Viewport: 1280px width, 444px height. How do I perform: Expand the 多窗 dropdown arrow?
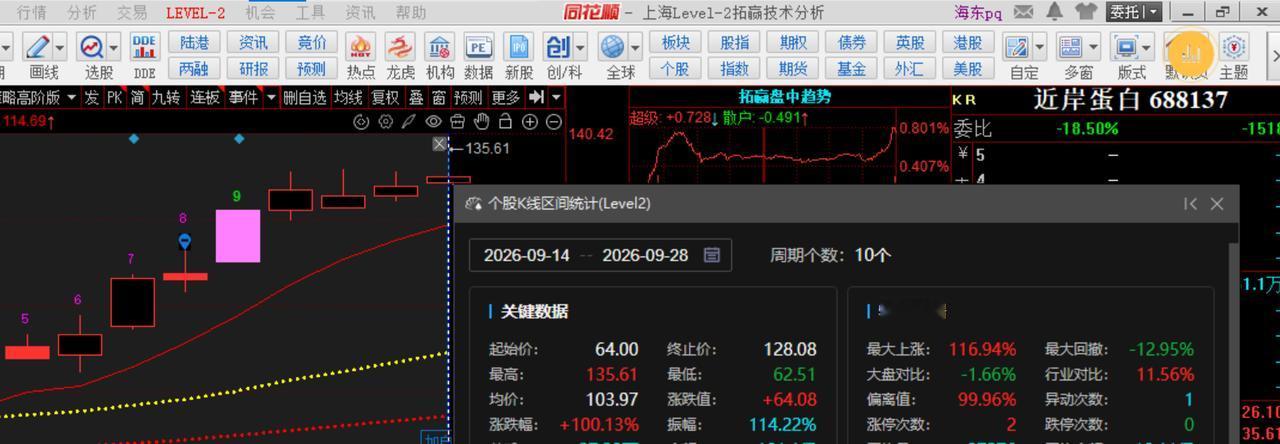pos(1094,48)
